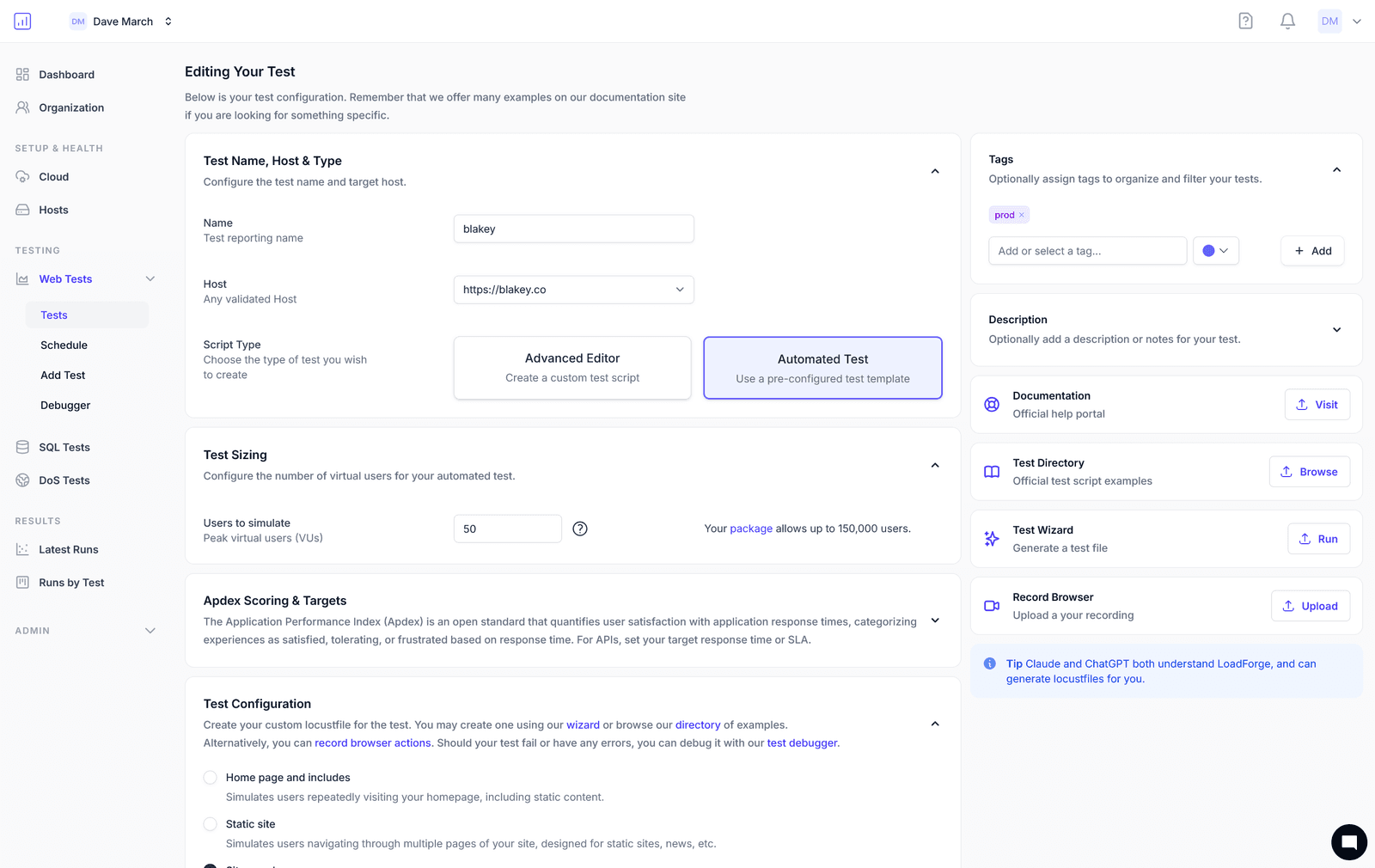Open the package link in Test Sizing
The height and width of the screenshot is (868, 1375).
coord(751,528)
